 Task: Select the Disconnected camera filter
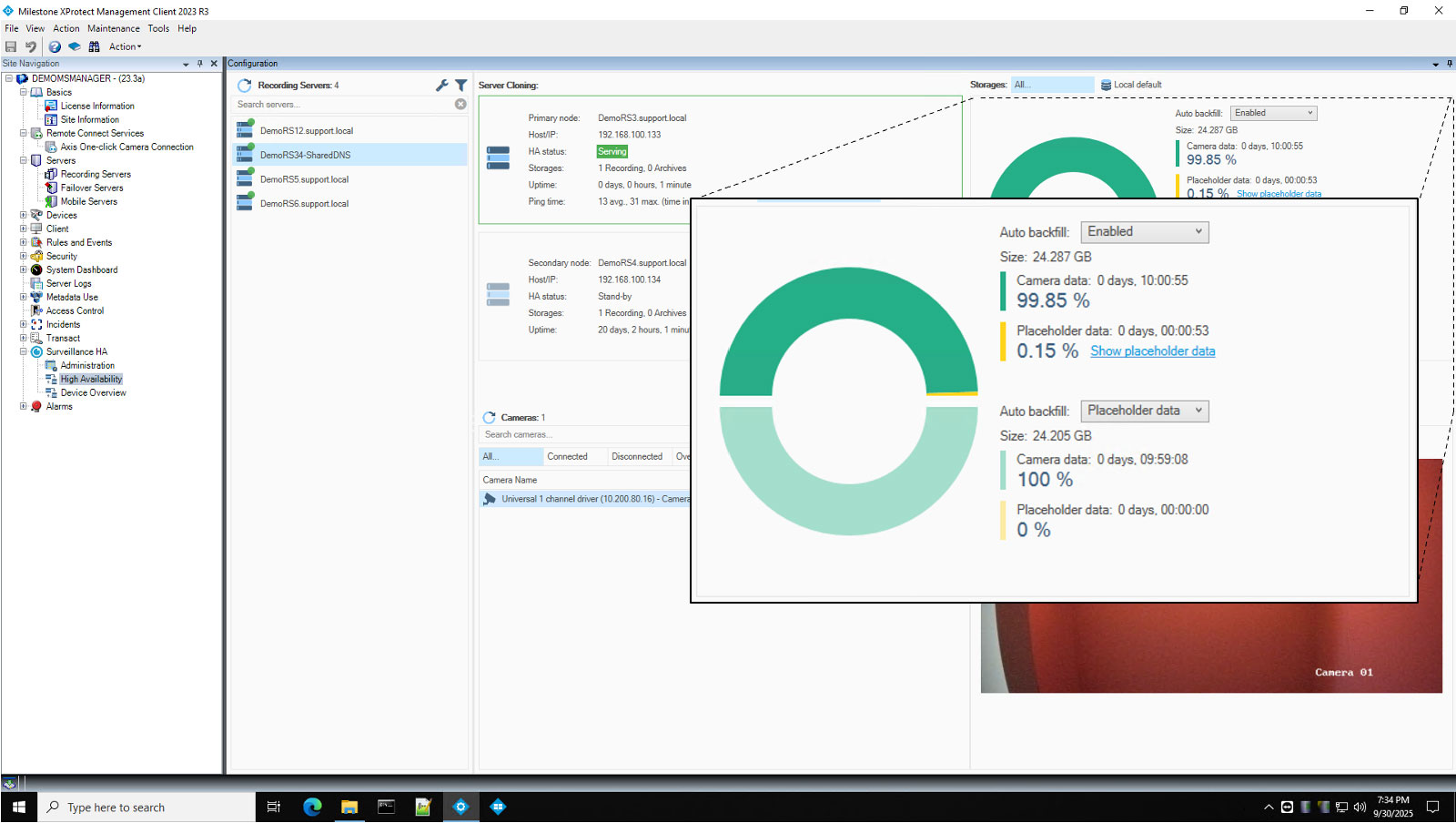click(637, 457)
